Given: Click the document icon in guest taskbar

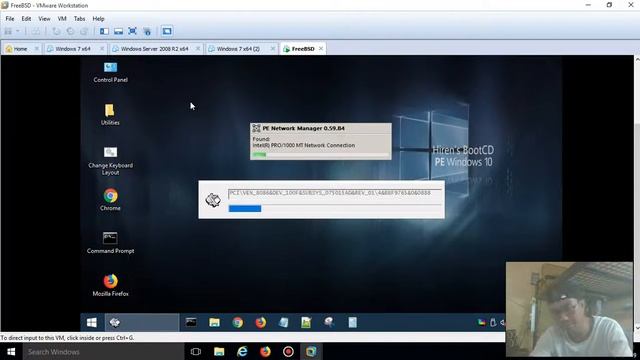Looking at the screenshot, I should (352, 322).
